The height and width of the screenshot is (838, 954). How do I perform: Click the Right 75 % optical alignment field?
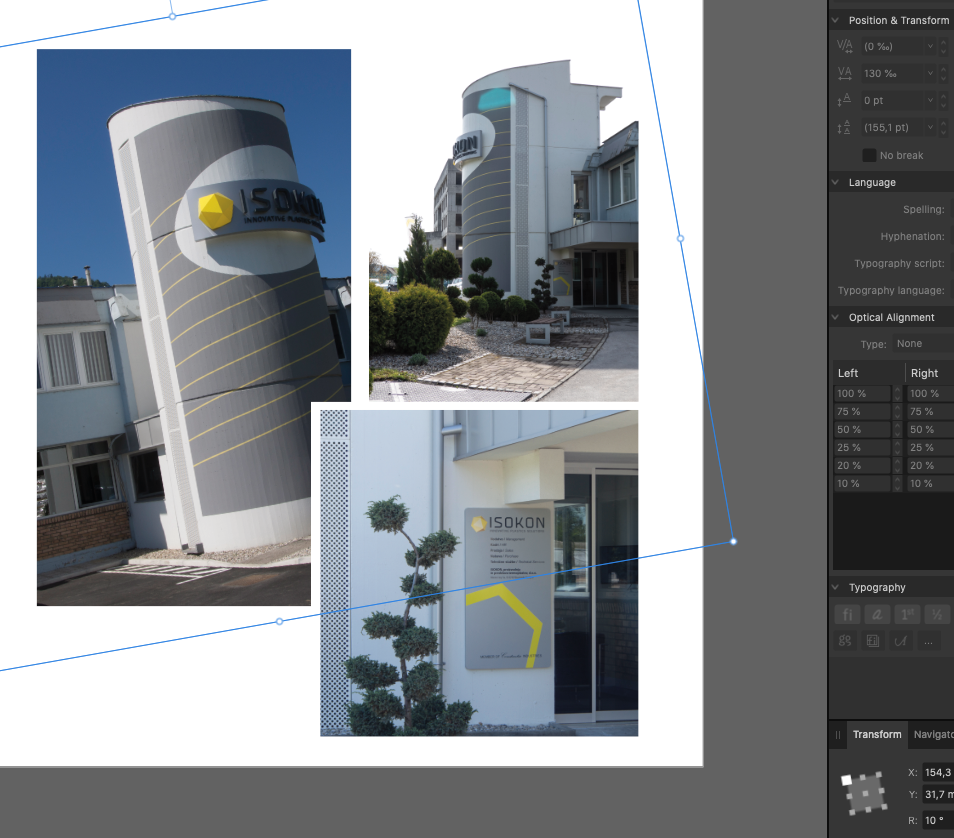point(931,411)
